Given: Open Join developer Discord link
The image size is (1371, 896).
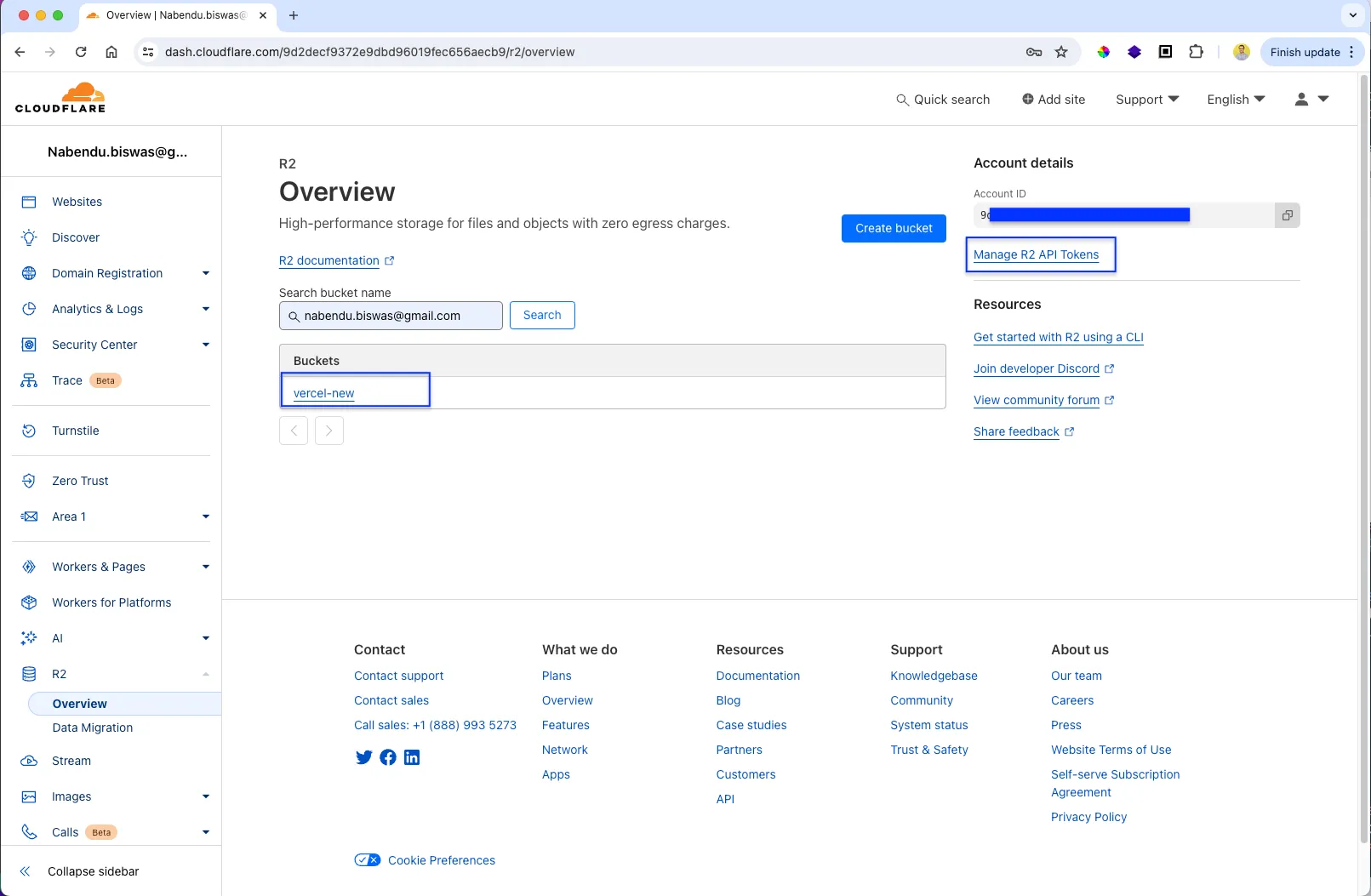Looking at the screenshot, I should tap(1043, 368).
